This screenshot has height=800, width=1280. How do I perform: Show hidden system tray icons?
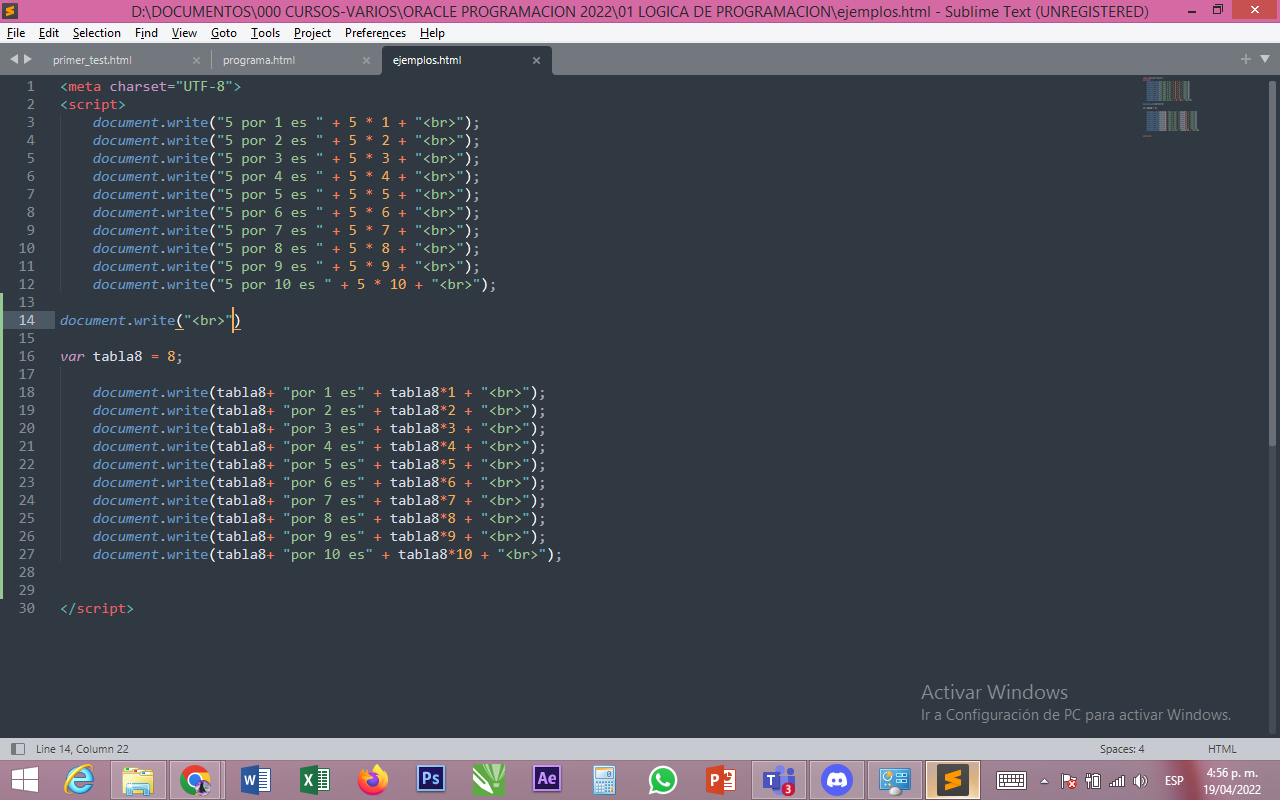point(1044,781)
